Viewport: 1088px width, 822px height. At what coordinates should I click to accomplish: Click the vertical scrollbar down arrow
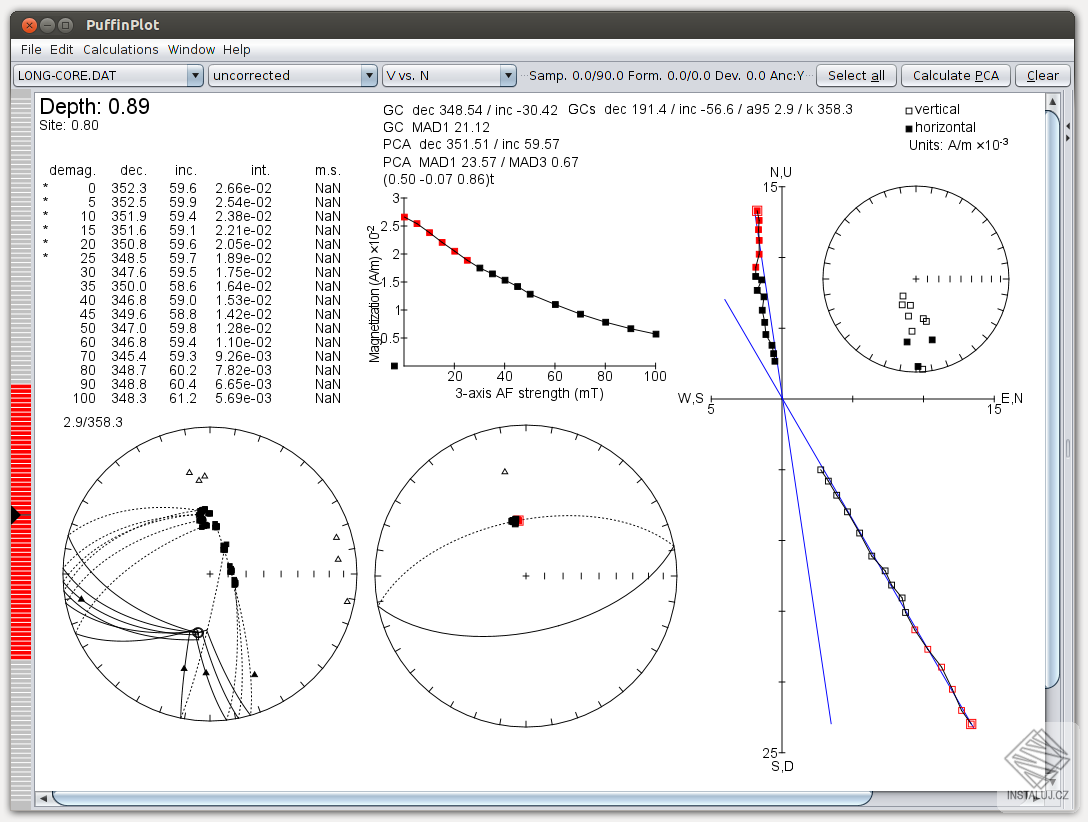pos(1051,781)
